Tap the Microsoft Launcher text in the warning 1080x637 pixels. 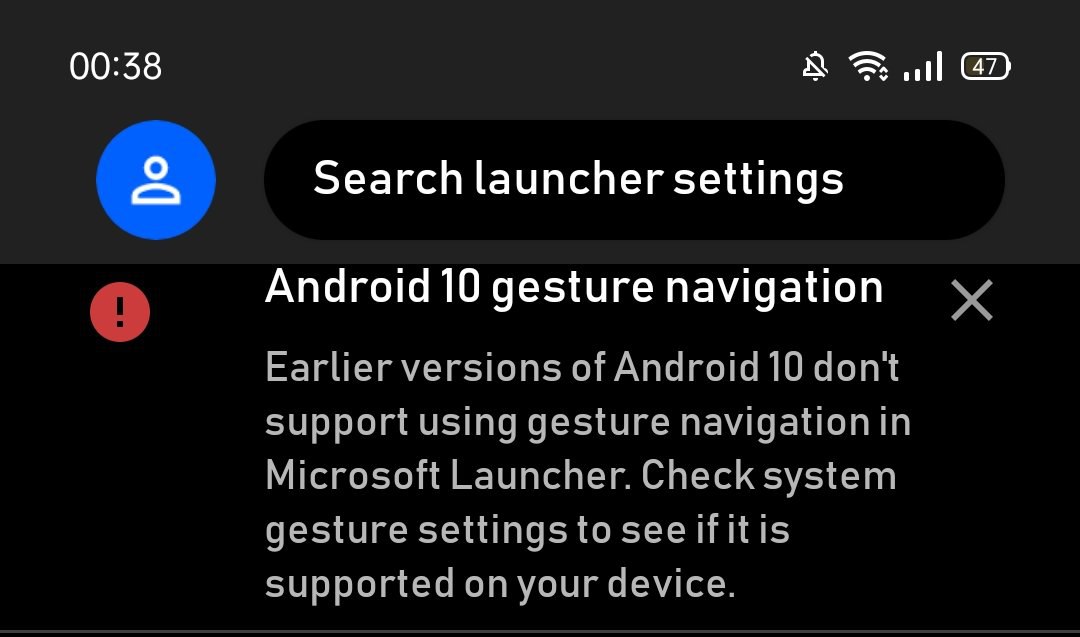(448, 475)
